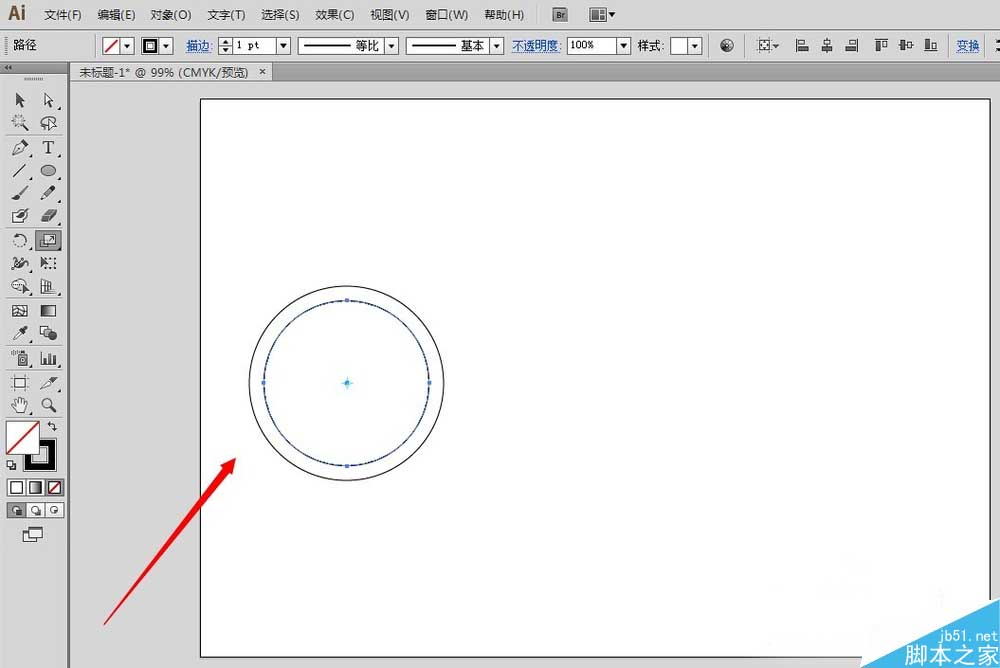Open the 选择(S) menu

point(280,15)
